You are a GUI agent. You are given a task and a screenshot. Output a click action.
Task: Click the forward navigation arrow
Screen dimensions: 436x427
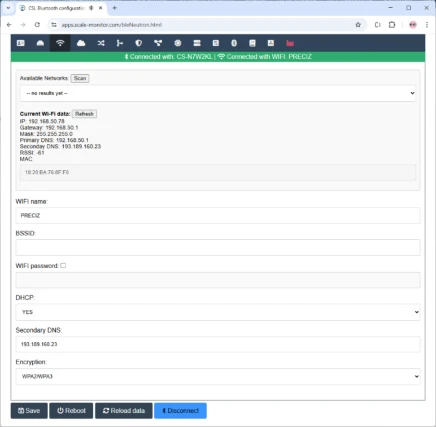pos(23,25)
